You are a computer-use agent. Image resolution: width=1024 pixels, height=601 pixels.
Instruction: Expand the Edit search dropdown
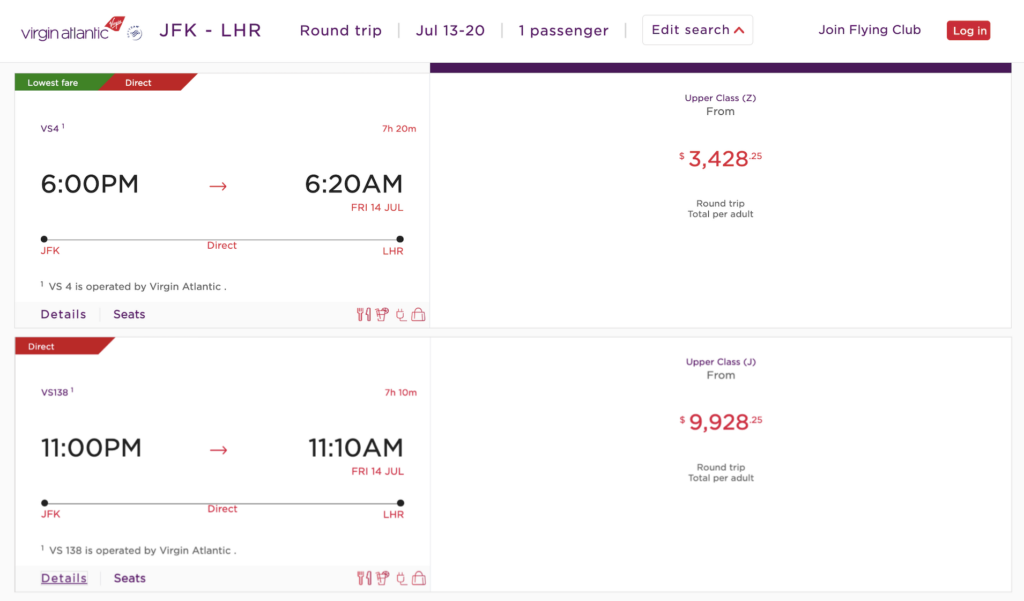click(697, 30)
